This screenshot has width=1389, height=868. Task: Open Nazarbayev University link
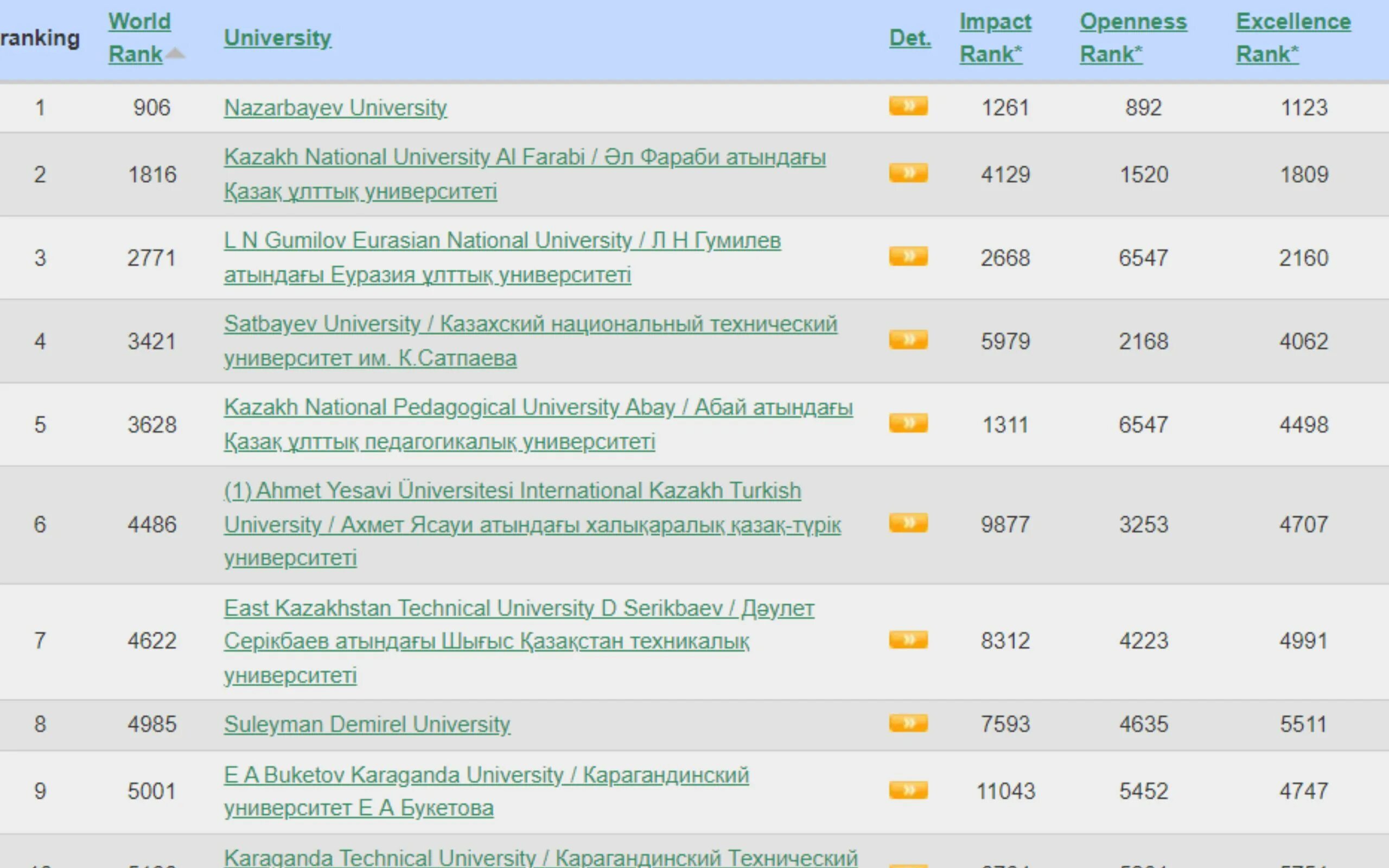(x=335, y=108)
